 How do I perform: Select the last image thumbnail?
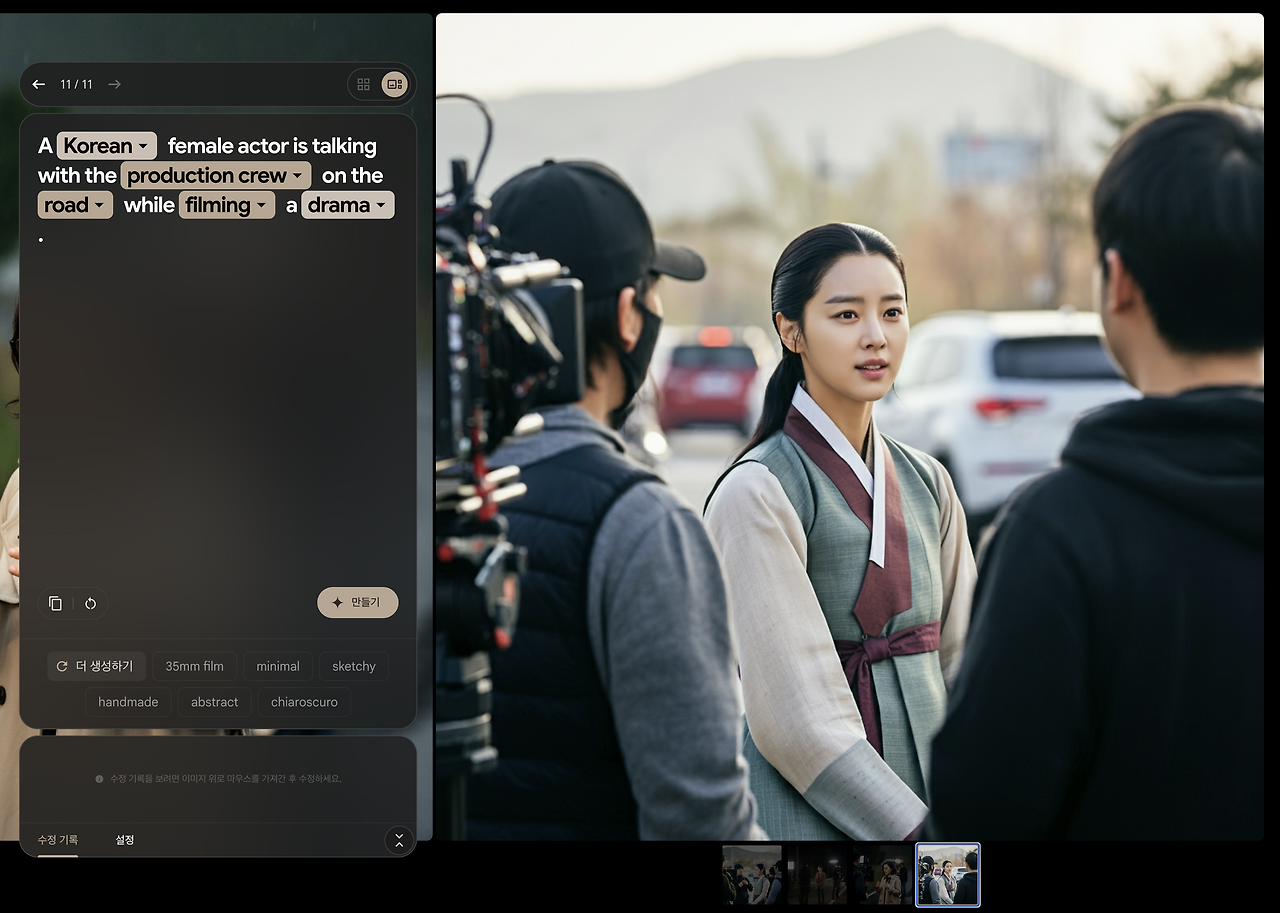[x=947, y=875]
